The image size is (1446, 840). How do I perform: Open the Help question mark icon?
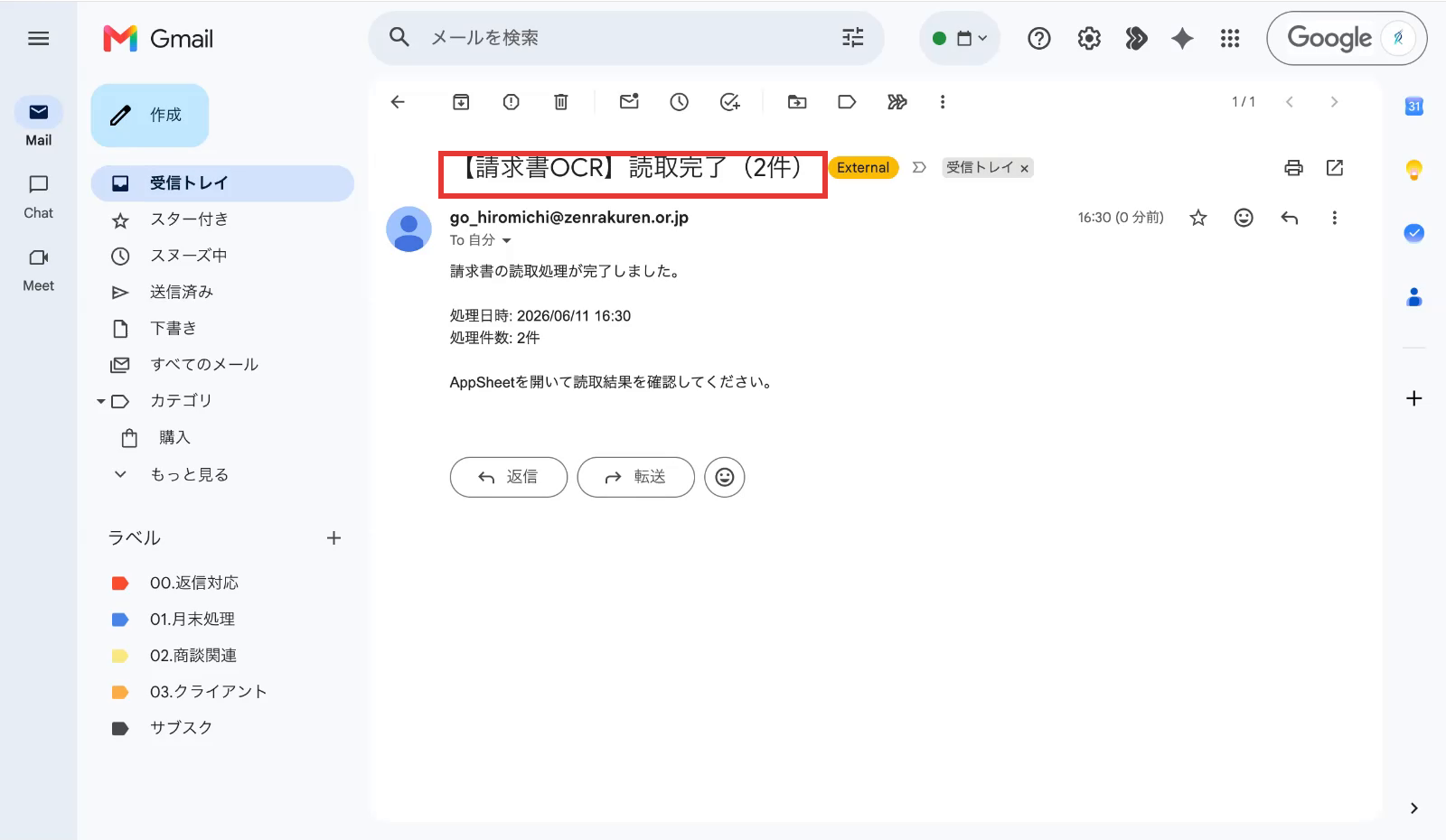click(x=1039, y=38)
